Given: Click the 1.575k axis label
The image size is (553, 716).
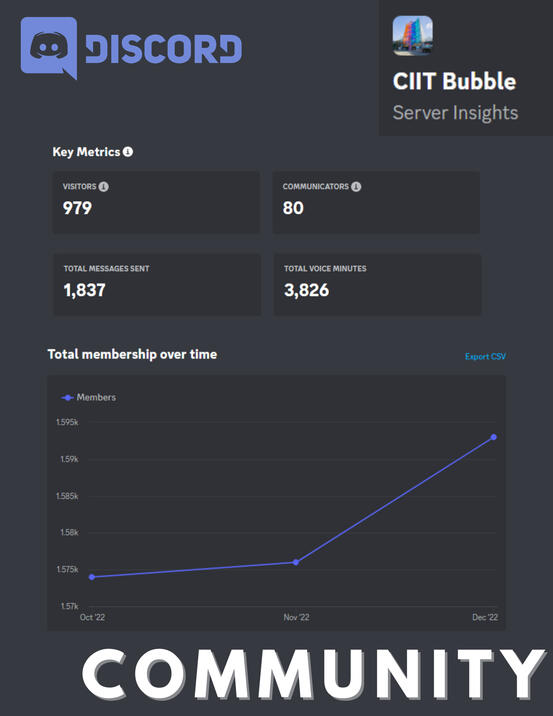Looking at the screenshot, I should [x=67, y=569].
